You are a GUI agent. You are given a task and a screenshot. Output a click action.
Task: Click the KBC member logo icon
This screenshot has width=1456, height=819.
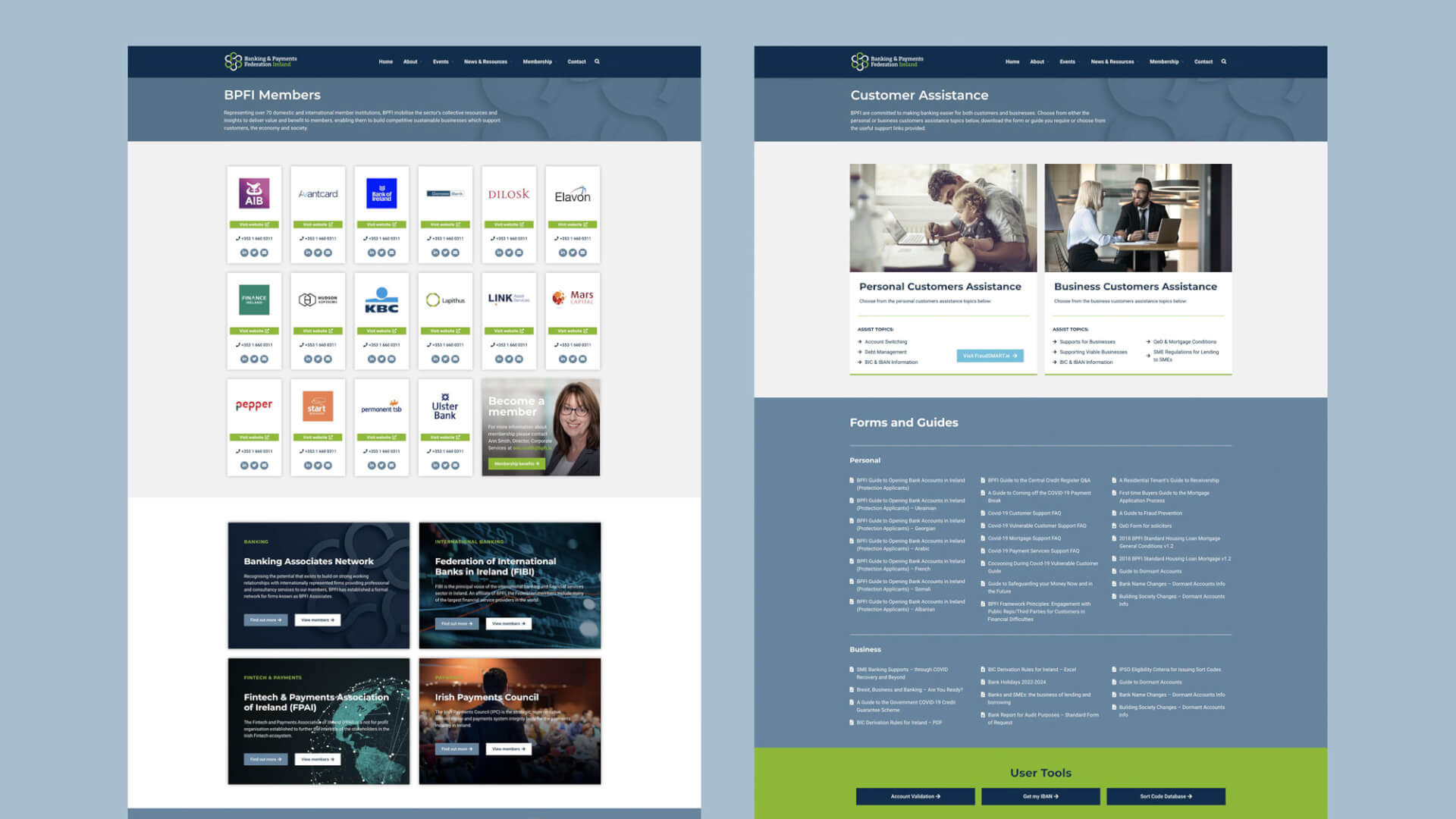click(381, 299)
